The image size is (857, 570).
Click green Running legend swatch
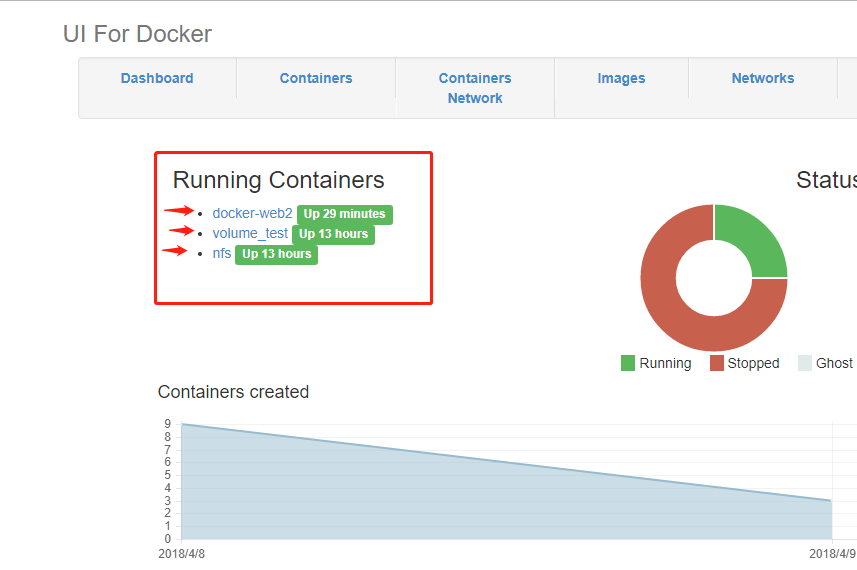pyautogui.click(x=628, y=363)
